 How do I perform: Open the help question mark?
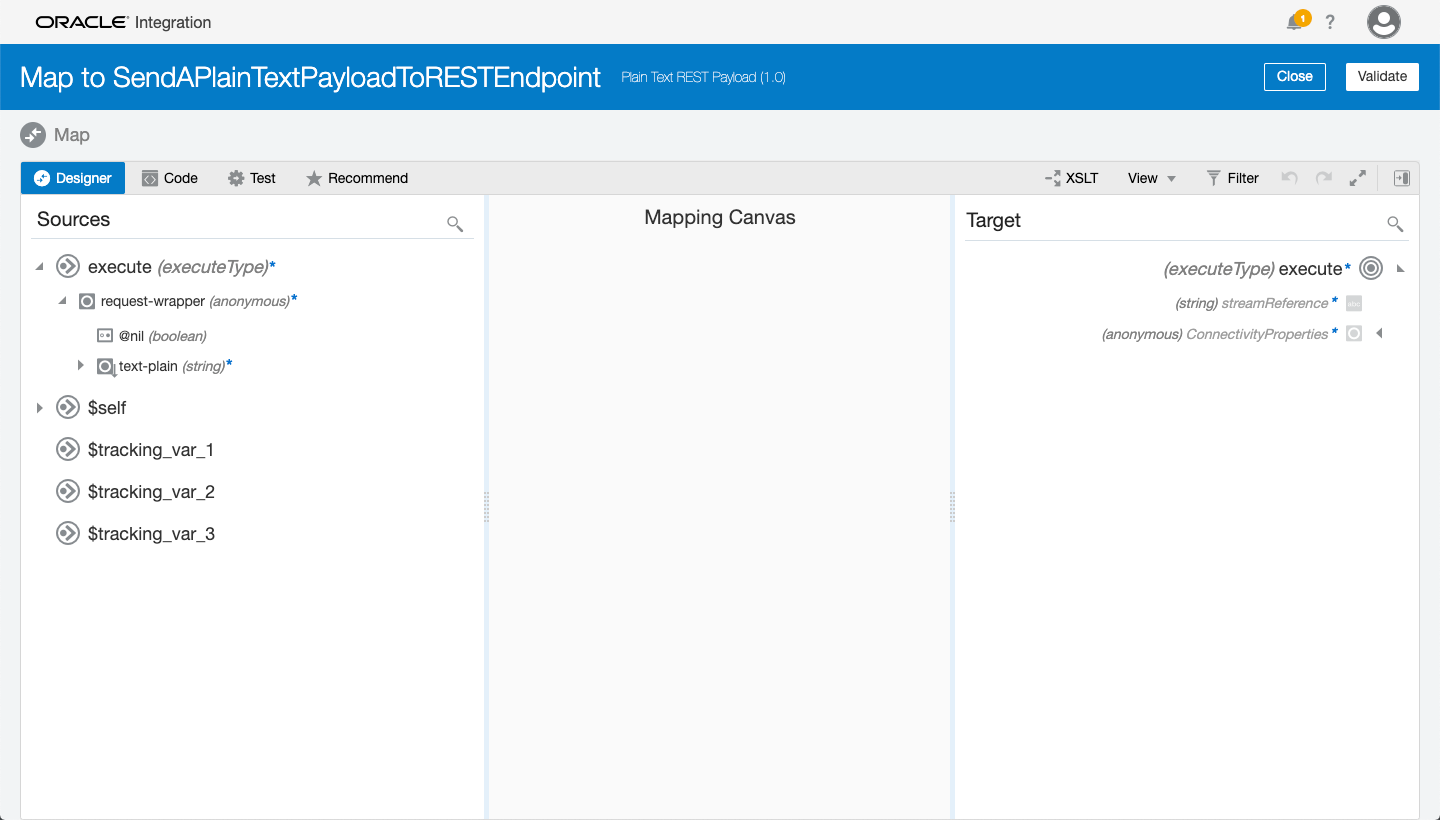pos(1330,22)
